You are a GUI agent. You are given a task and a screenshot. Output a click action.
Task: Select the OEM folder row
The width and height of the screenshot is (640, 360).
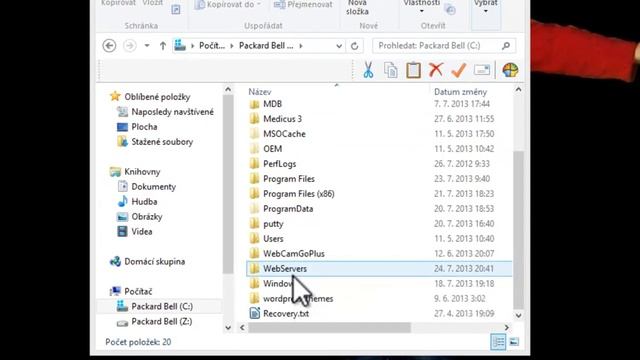coord(380,149)
